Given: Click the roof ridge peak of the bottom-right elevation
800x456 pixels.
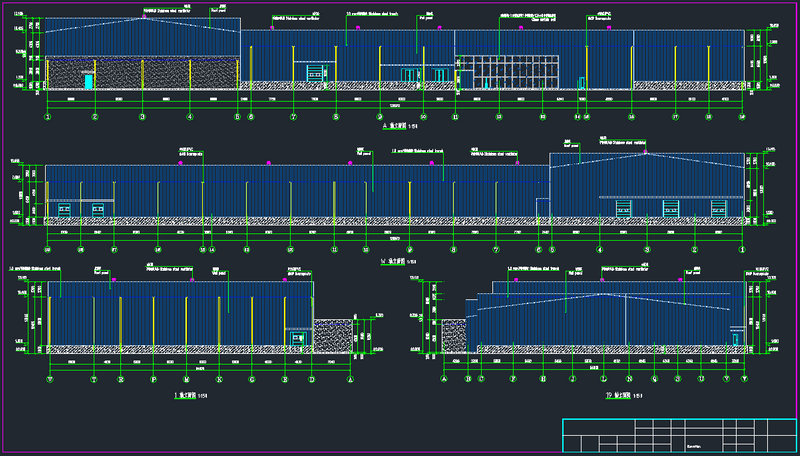Looking at the screenshot, I should point(600,295).
